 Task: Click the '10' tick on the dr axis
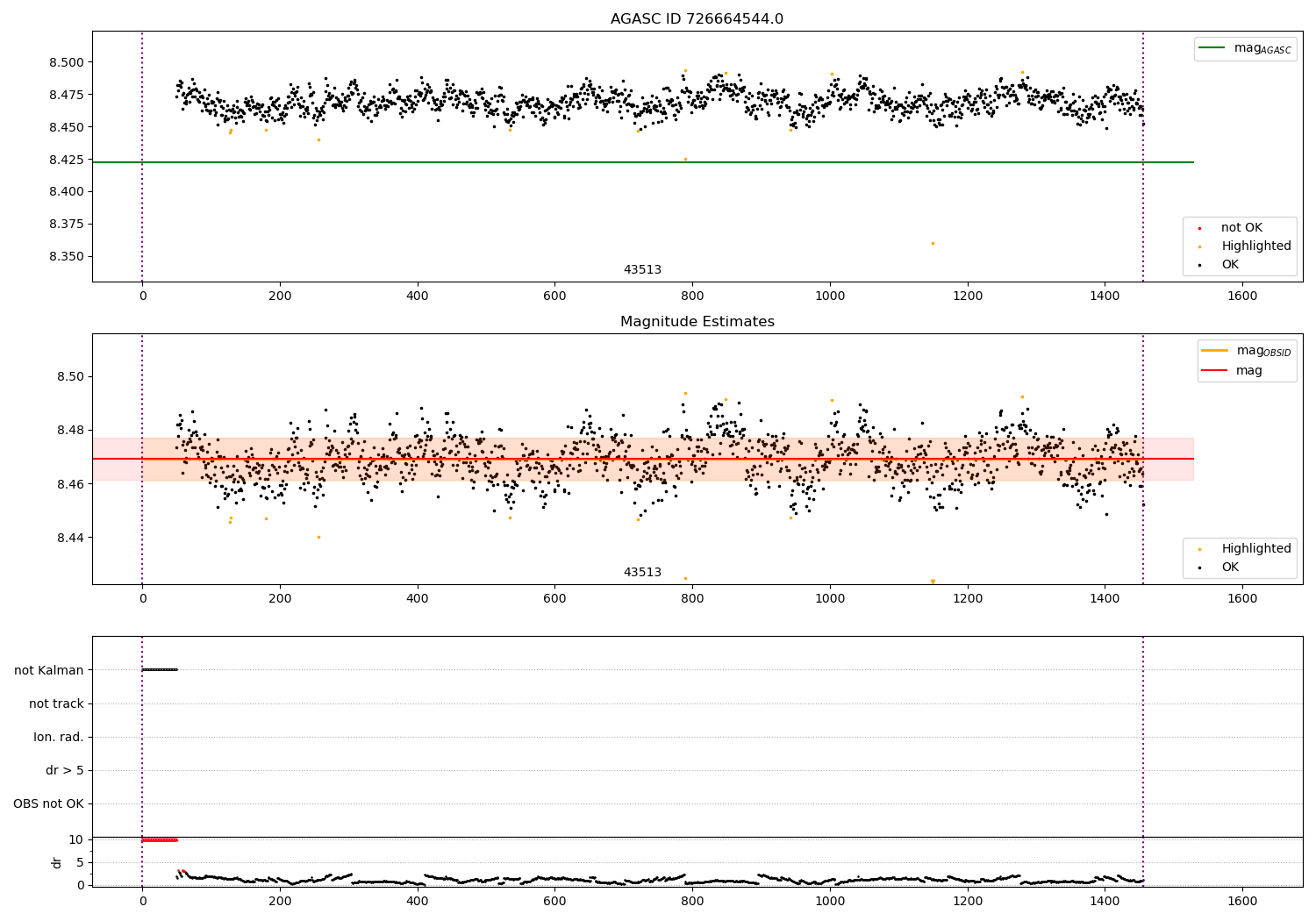(x=76, y=840)
